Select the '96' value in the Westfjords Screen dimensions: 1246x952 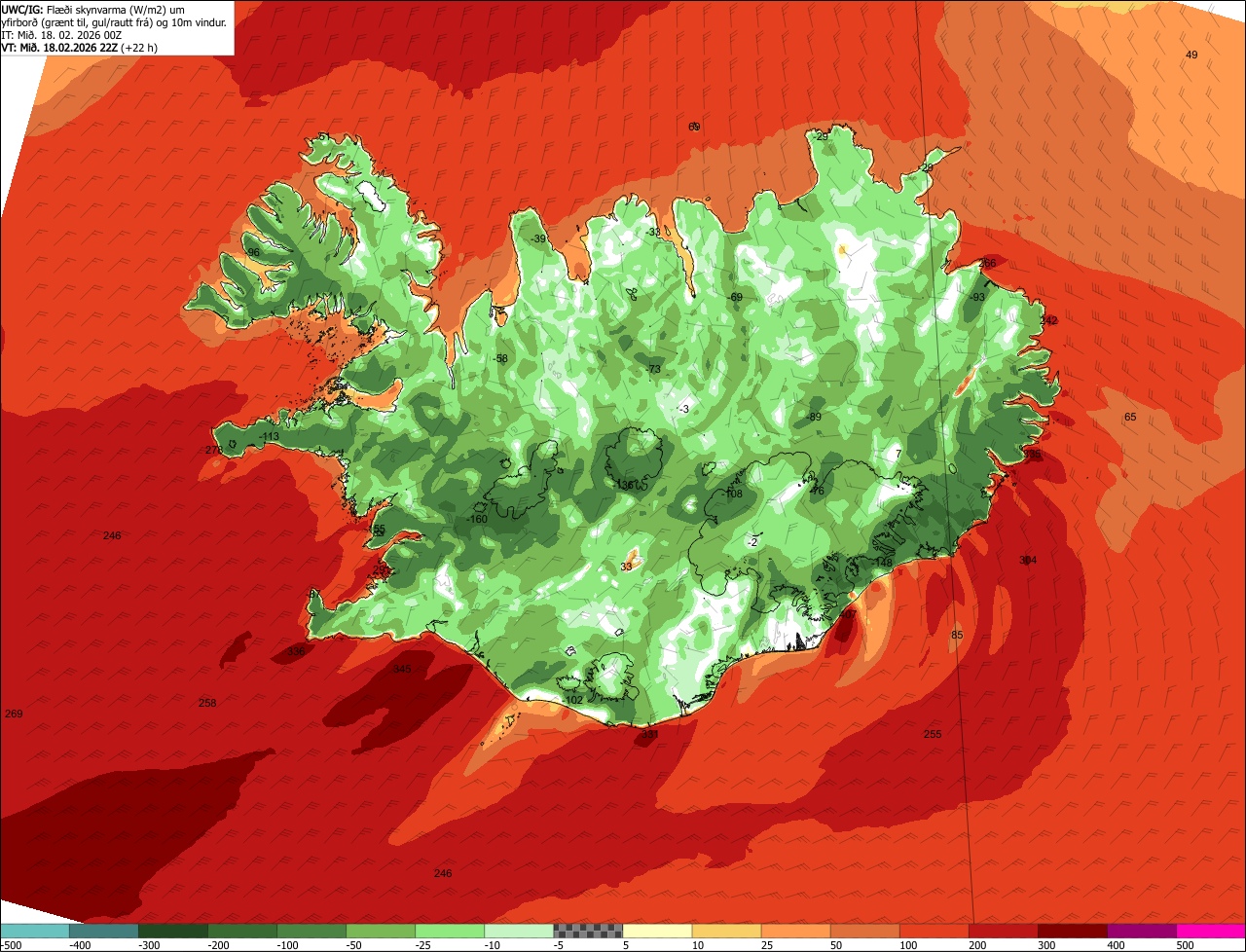click(253, 253)
